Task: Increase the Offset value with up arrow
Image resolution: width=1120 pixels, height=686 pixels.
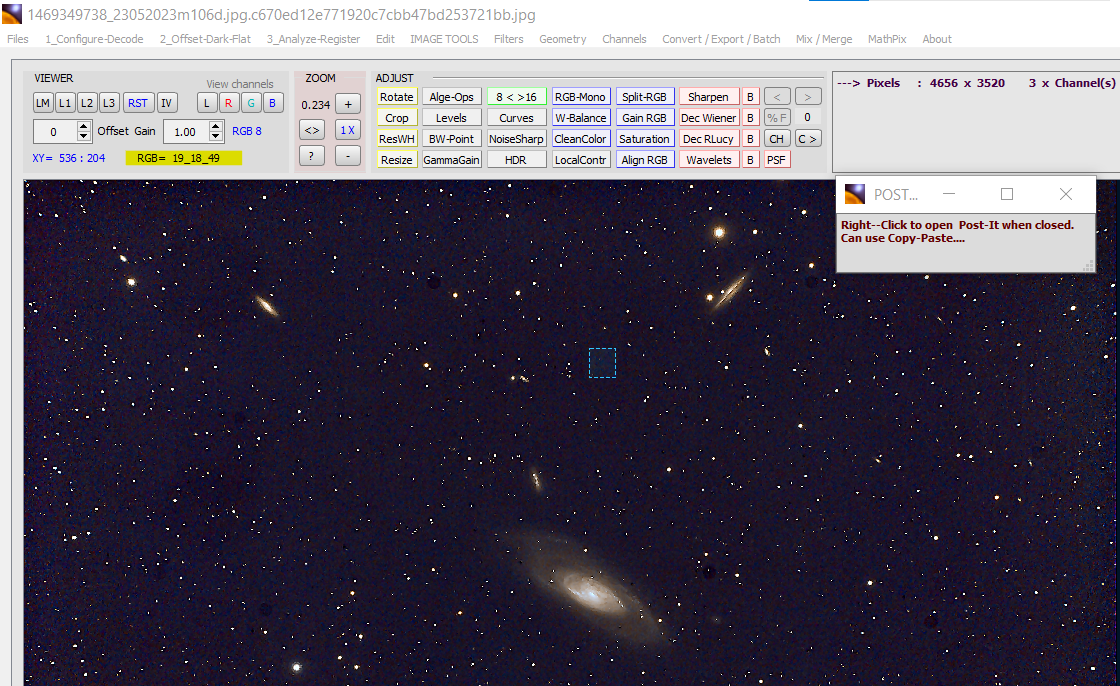Action: [x=84, y=126]
